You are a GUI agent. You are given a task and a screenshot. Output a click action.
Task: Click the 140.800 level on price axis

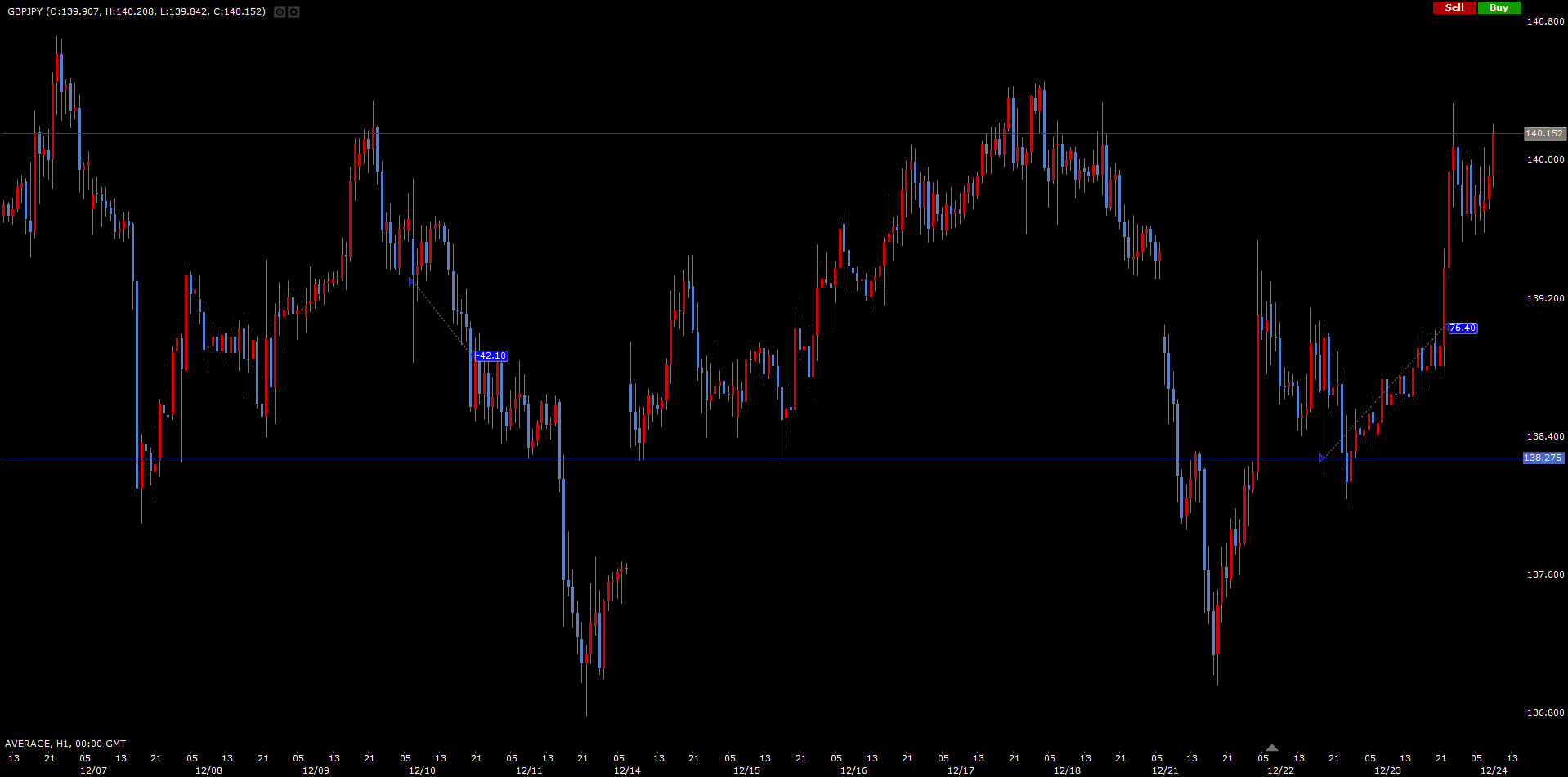[x=1545, y=21]
